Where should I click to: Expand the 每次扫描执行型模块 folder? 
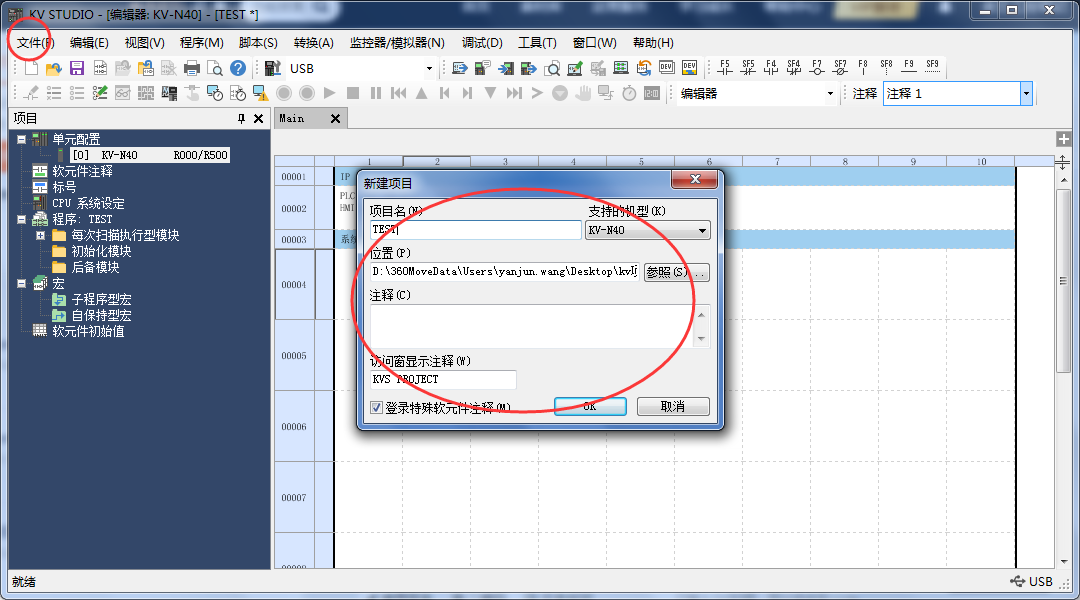(x=41, y=235)
